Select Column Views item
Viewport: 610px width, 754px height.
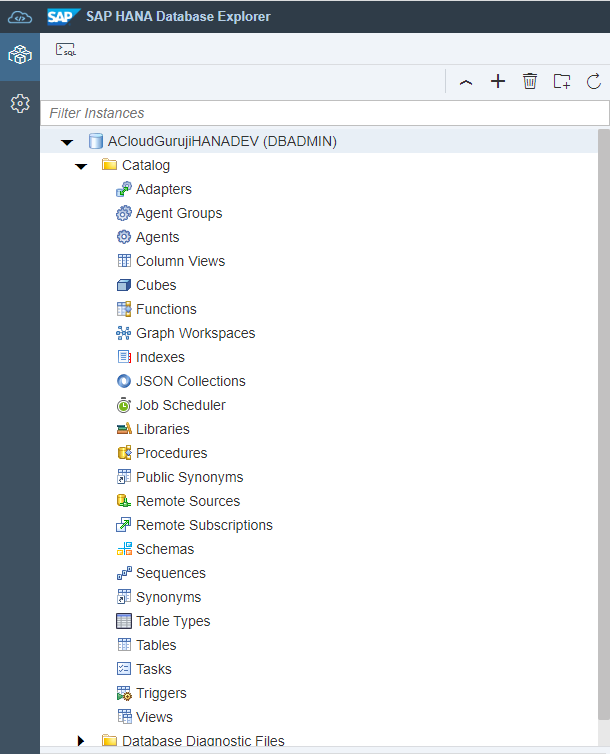pyautogui.click(x=180, y=261)
